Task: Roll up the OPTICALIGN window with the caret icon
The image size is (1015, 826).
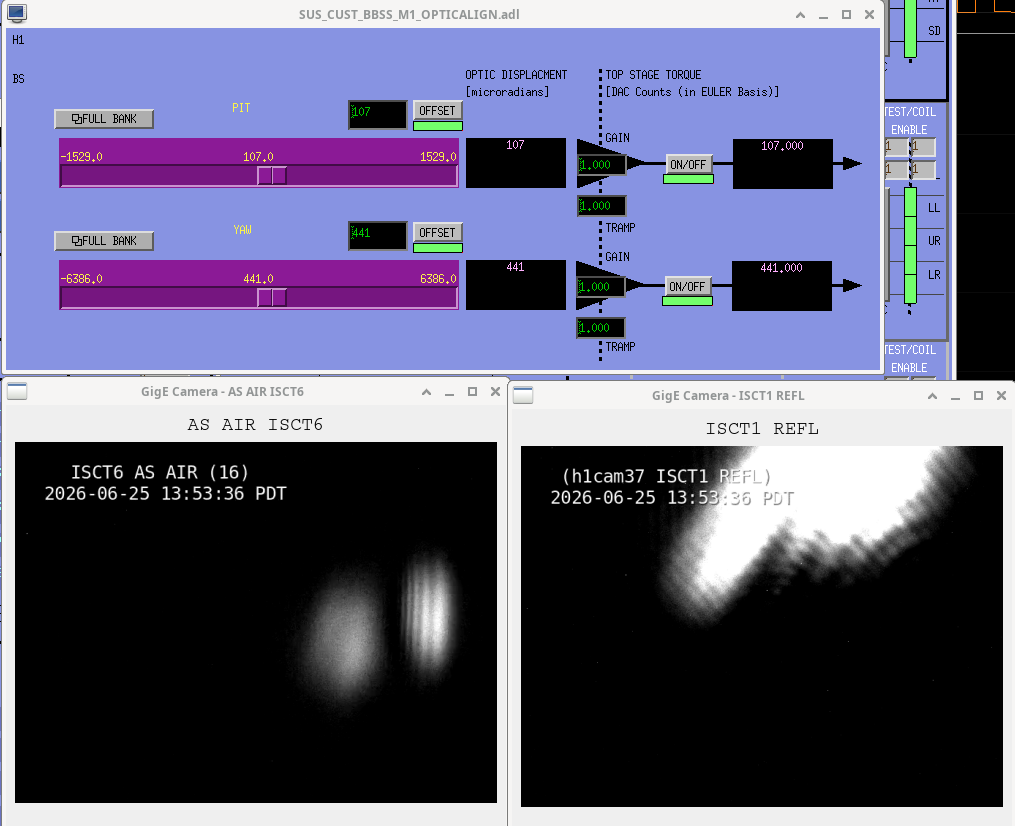Action: click(801, 14)
